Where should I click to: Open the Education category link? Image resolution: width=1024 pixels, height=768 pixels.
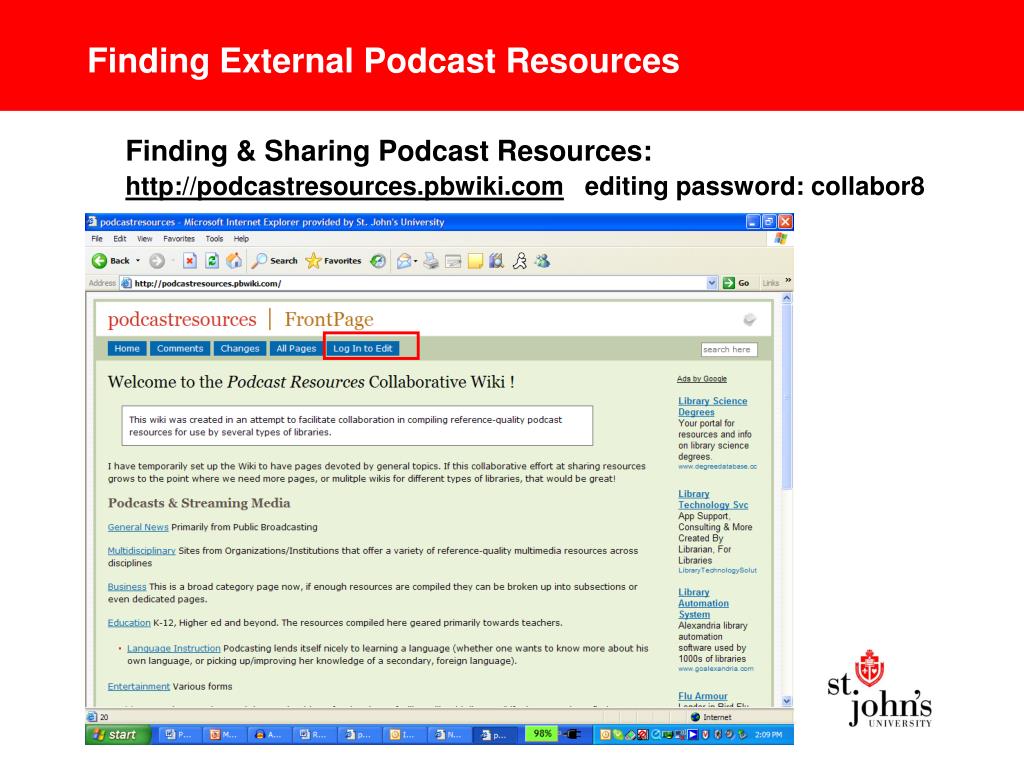coord(129,622)
